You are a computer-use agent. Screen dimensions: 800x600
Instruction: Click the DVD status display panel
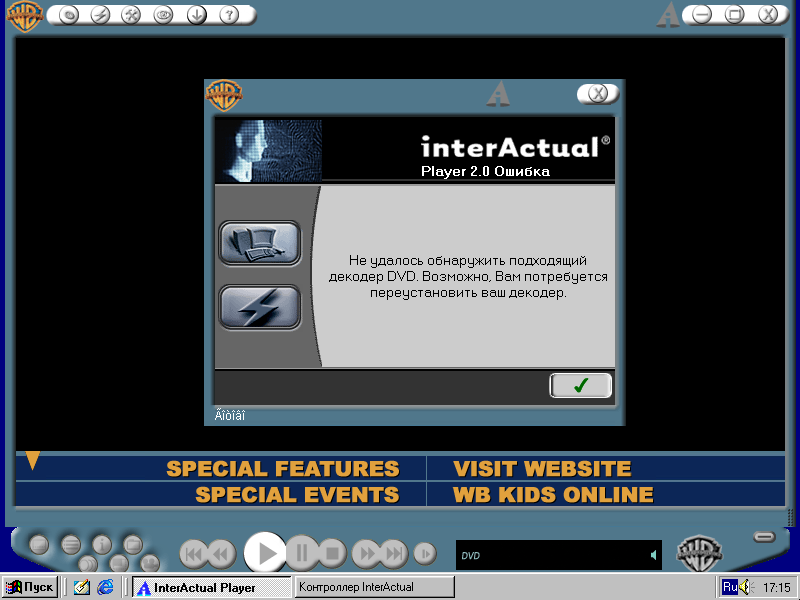pos(559,555)
